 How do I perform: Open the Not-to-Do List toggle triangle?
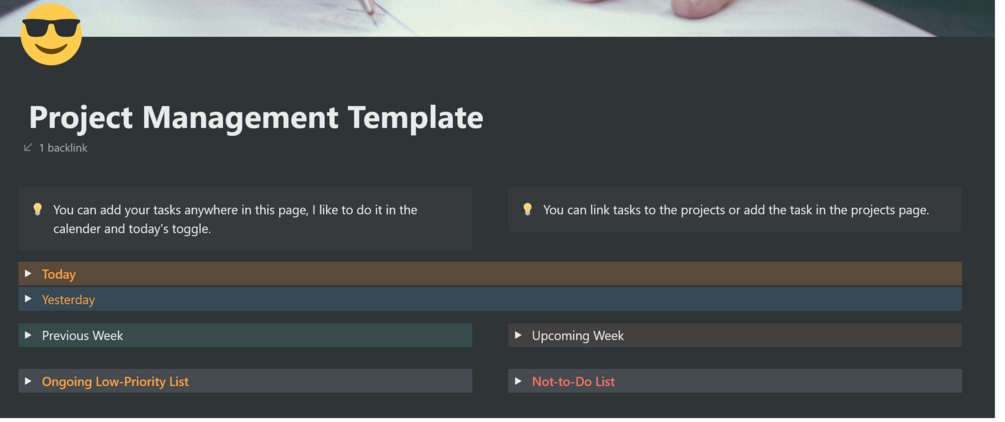(518, 382)
